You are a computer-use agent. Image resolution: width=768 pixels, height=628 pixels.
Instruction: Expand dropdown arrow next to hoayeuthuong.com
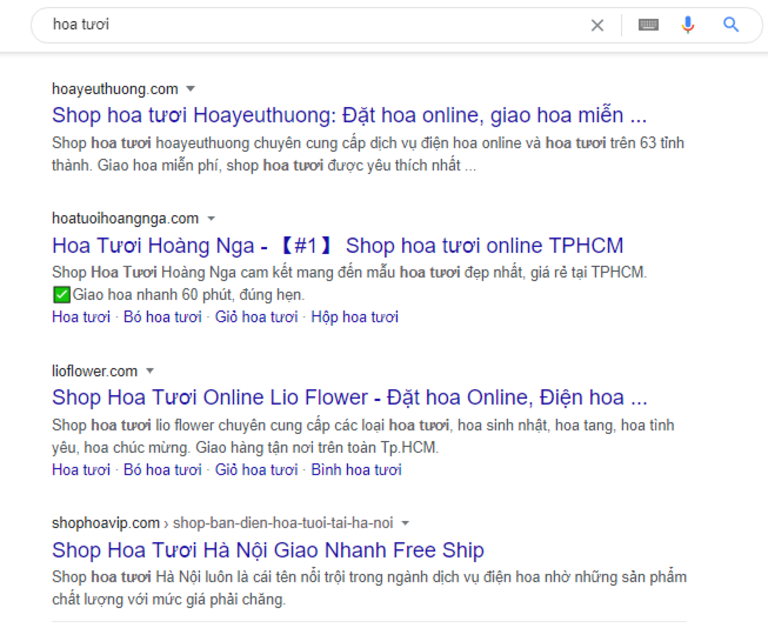pyautogui.click(x=190, y=89)
